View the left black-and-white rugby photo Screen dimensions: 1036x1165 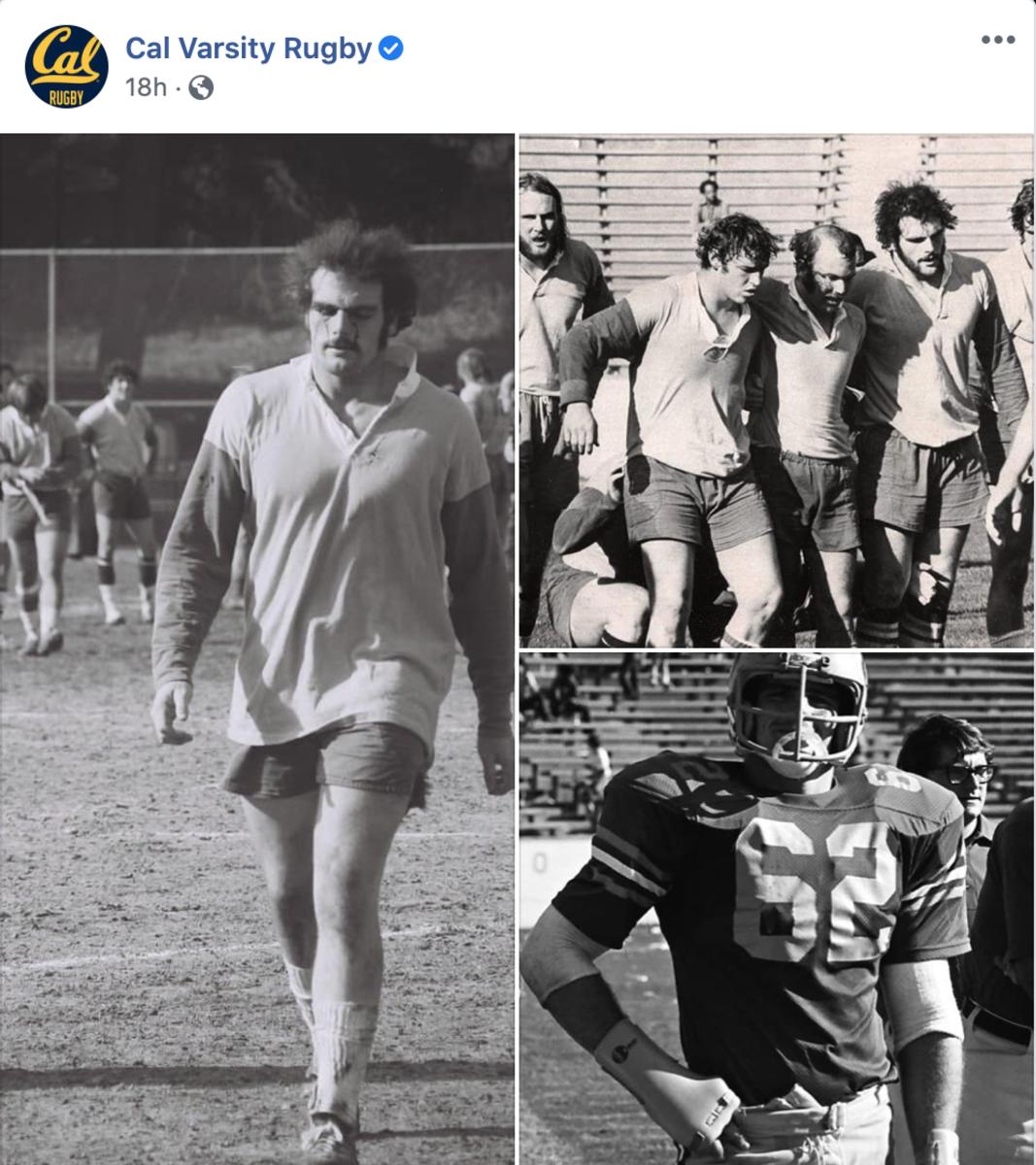[256, 649]
